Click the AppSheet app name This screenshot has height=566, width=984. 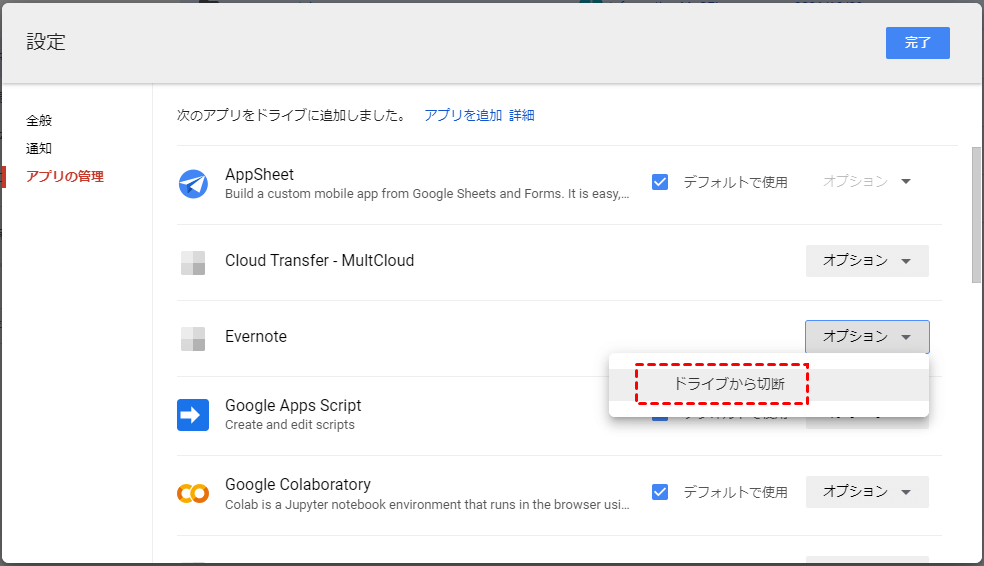pos(259,174)
